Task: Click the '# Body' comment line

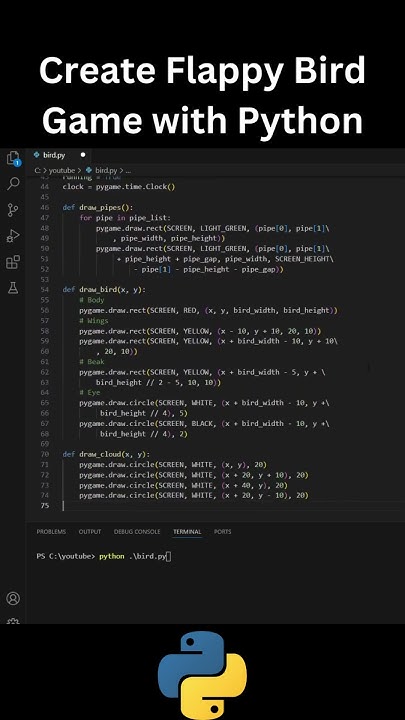Action: coord(92,300)
